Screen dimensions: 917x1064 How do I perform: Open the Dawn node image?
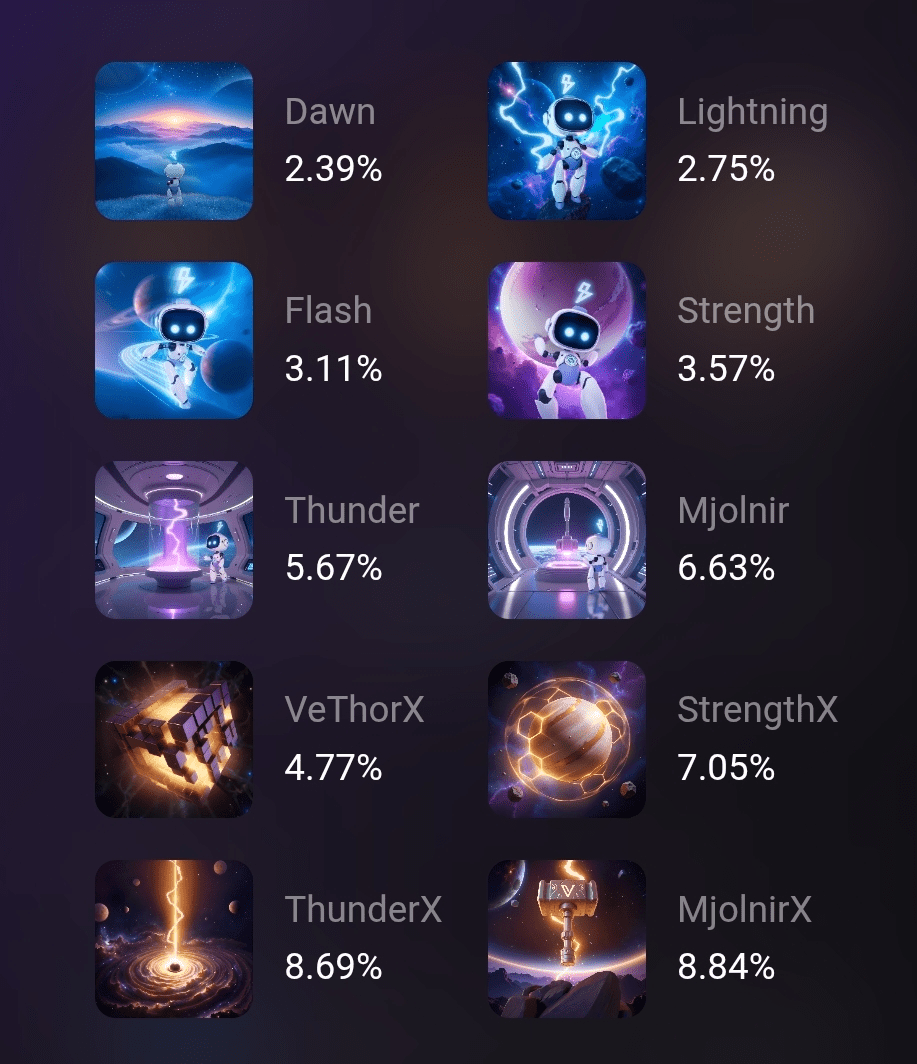click(174, 140)
